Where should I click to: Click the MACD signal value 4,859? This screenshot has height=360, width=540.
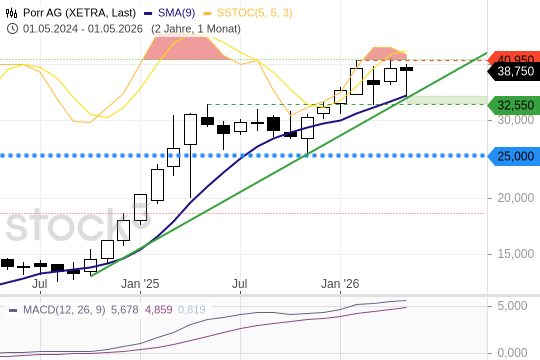(x=158, y=310)
